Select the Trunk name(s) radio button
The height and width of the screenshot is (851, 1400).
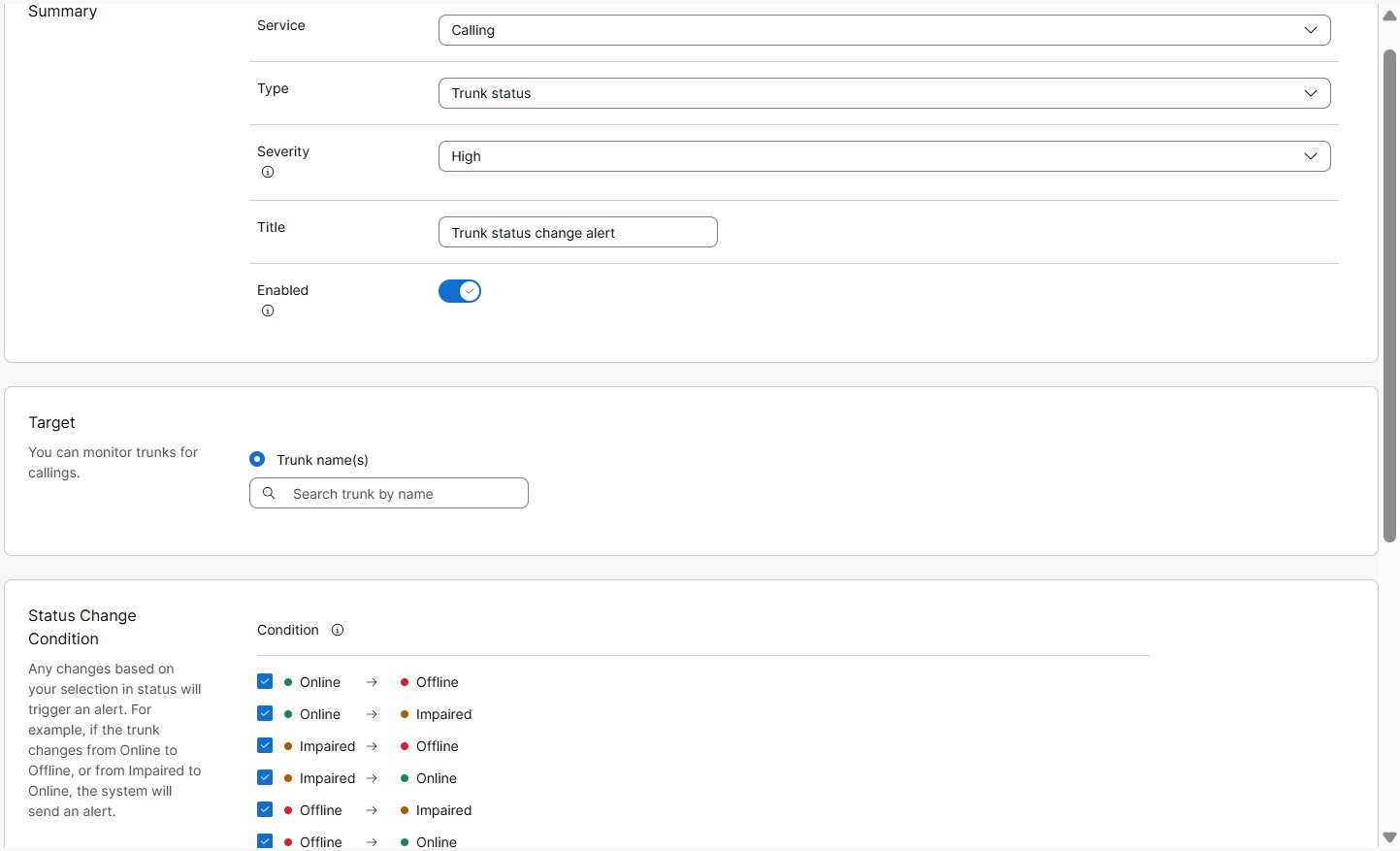pyautogui.click(x=257, y=459)
